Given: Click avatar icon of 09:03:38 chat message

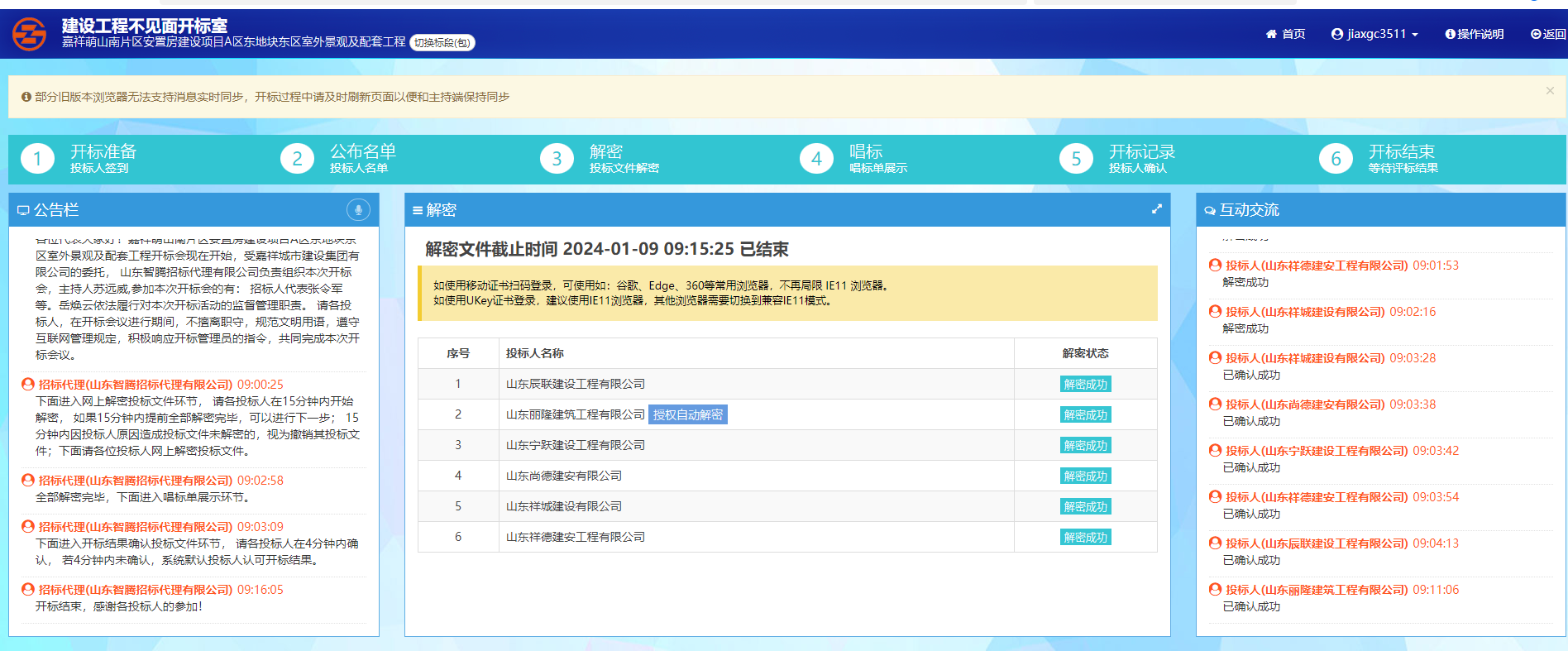Looking at the screenshot, I should [x=1215, y=404].
